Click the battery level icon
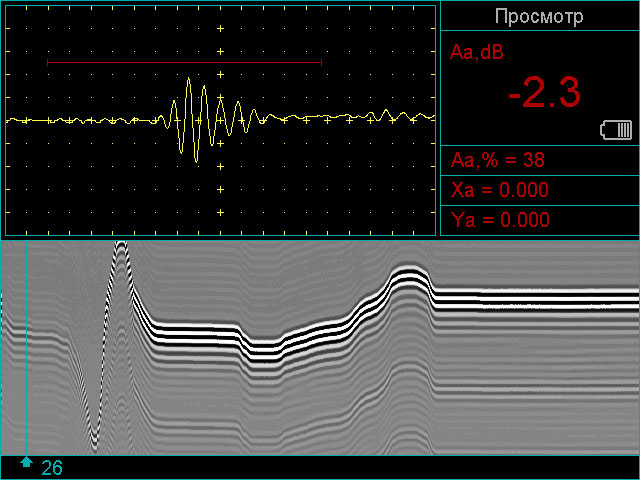 click(x=616, y=130)
